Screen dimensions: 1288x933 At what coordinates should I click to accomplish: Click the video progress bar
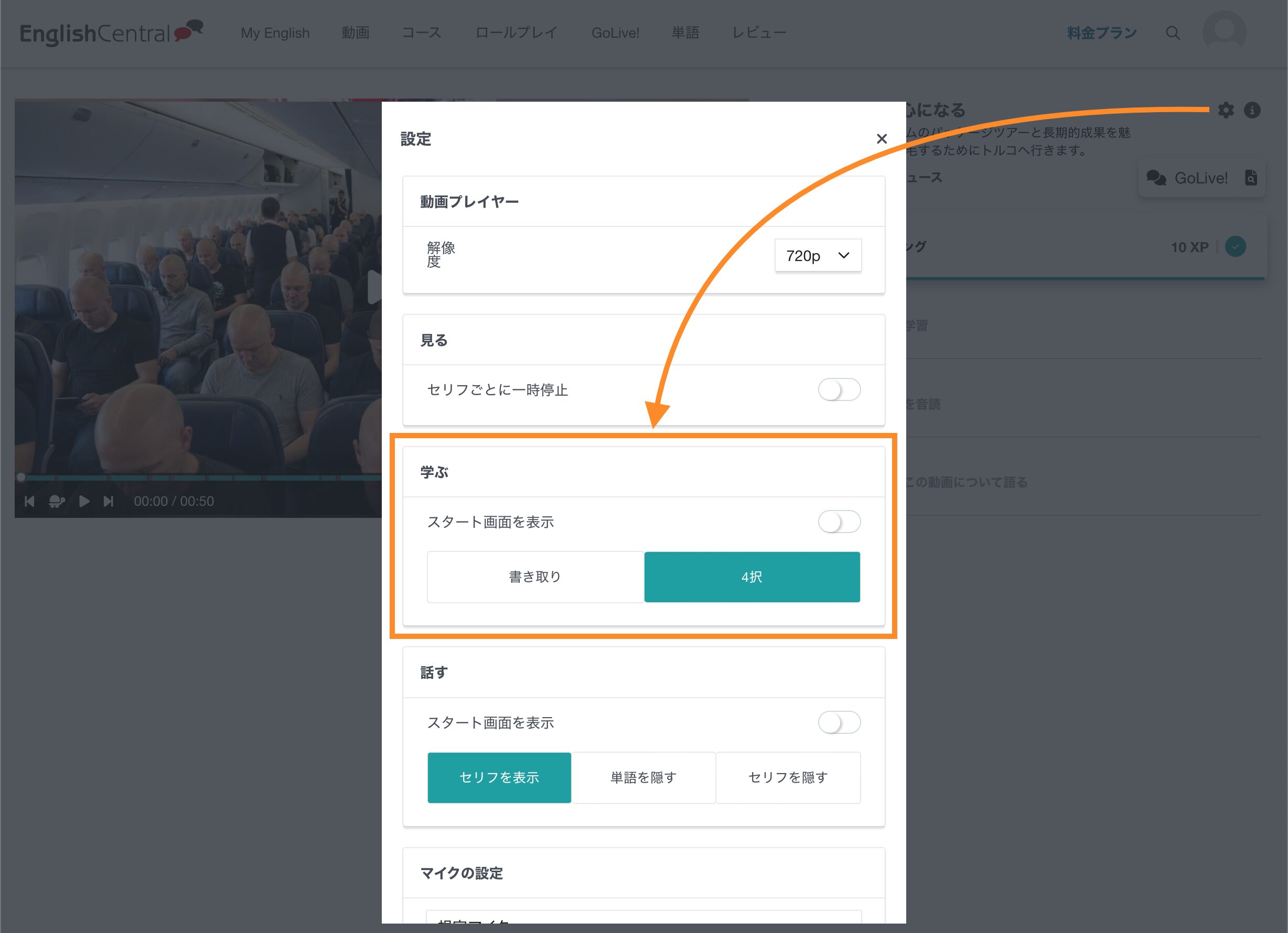click(x=199, y=478)
